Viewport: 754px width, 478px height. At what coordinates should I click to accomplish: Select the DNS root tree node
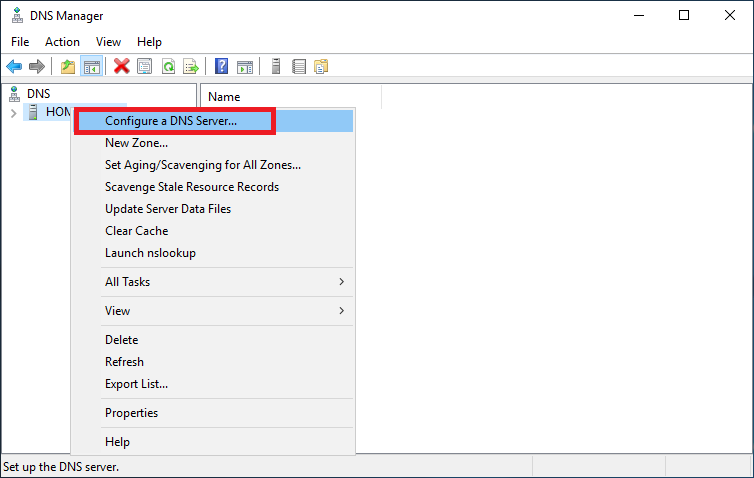(x=37, y=94)
